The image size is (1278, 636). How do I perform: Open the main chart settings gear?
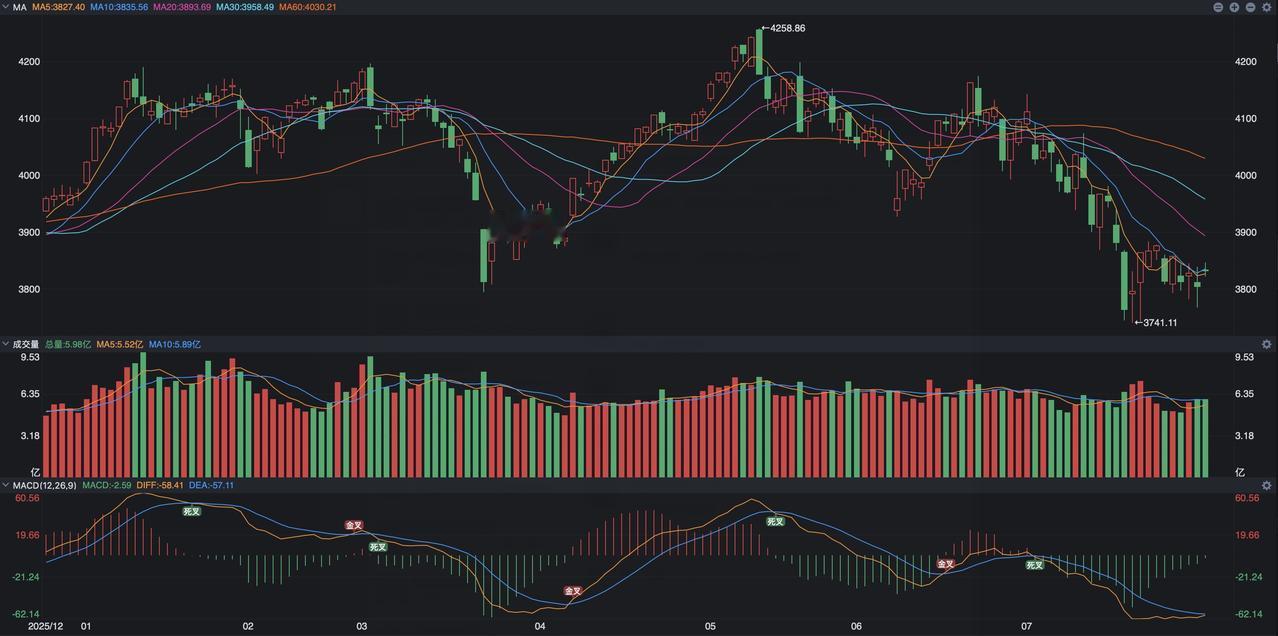1266,7
